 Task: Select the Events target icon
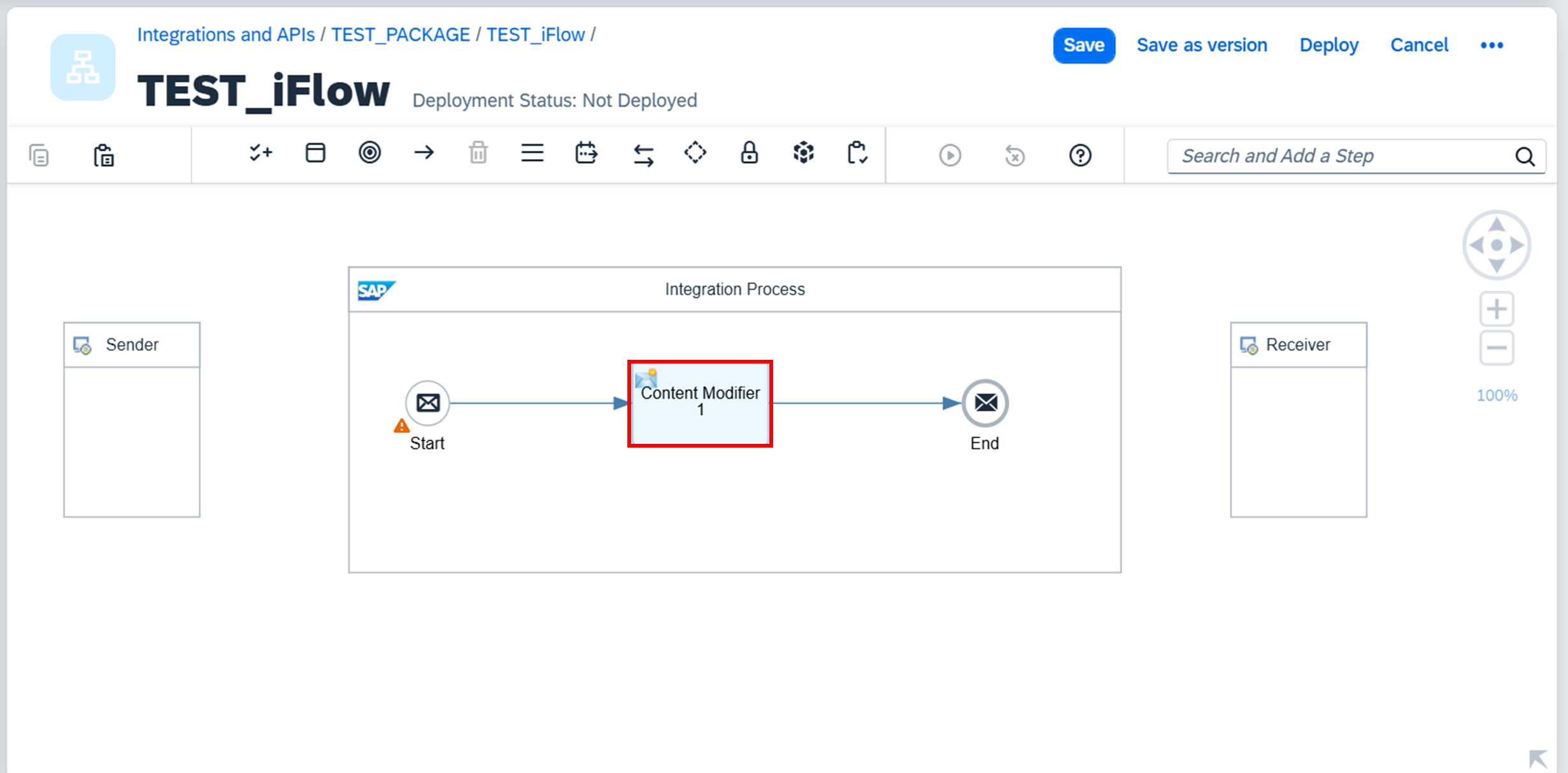pyautogui.click(x=369, y=153)
